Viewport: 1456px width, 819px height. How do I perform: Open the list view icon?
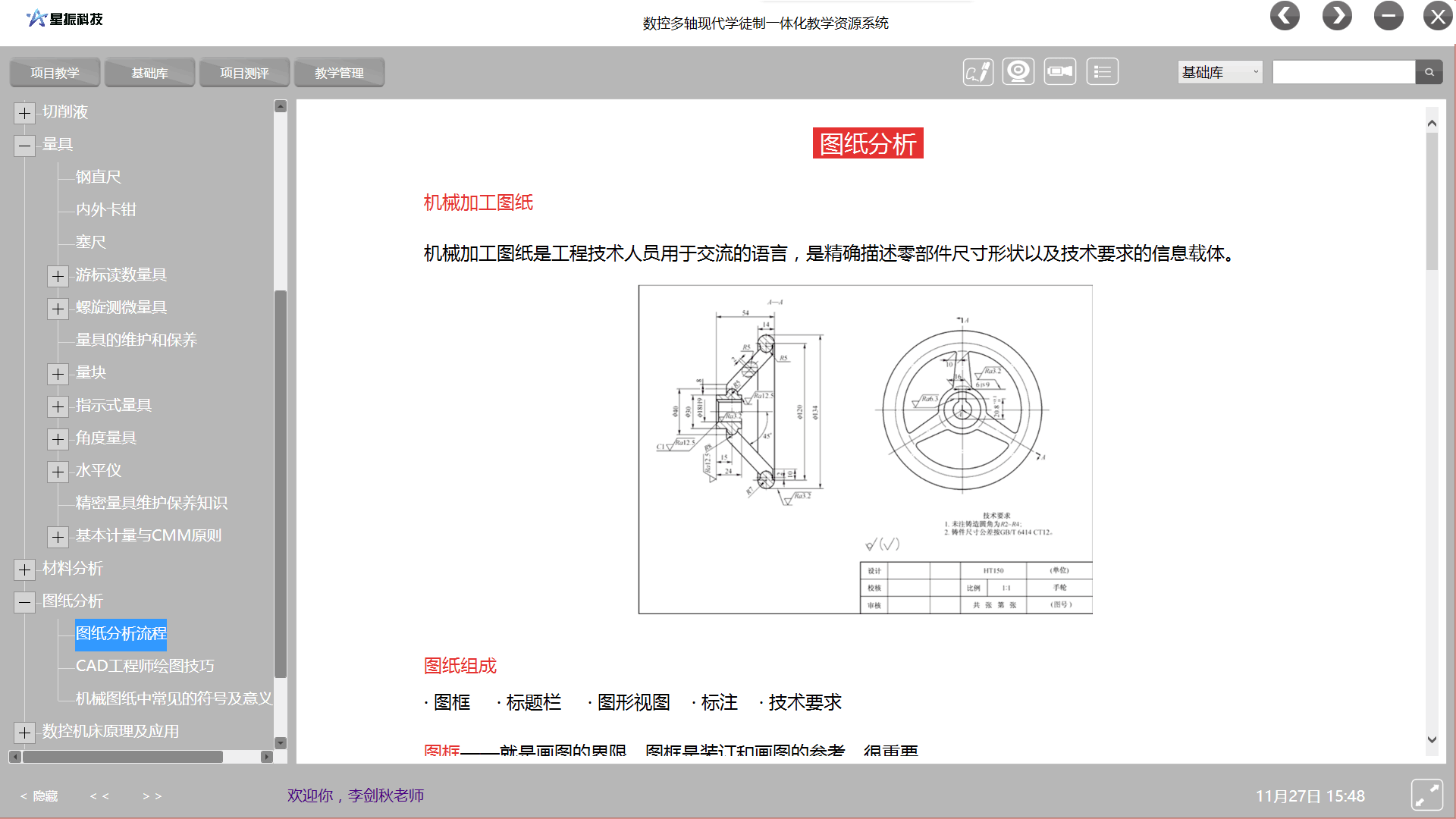(1102, 72)
